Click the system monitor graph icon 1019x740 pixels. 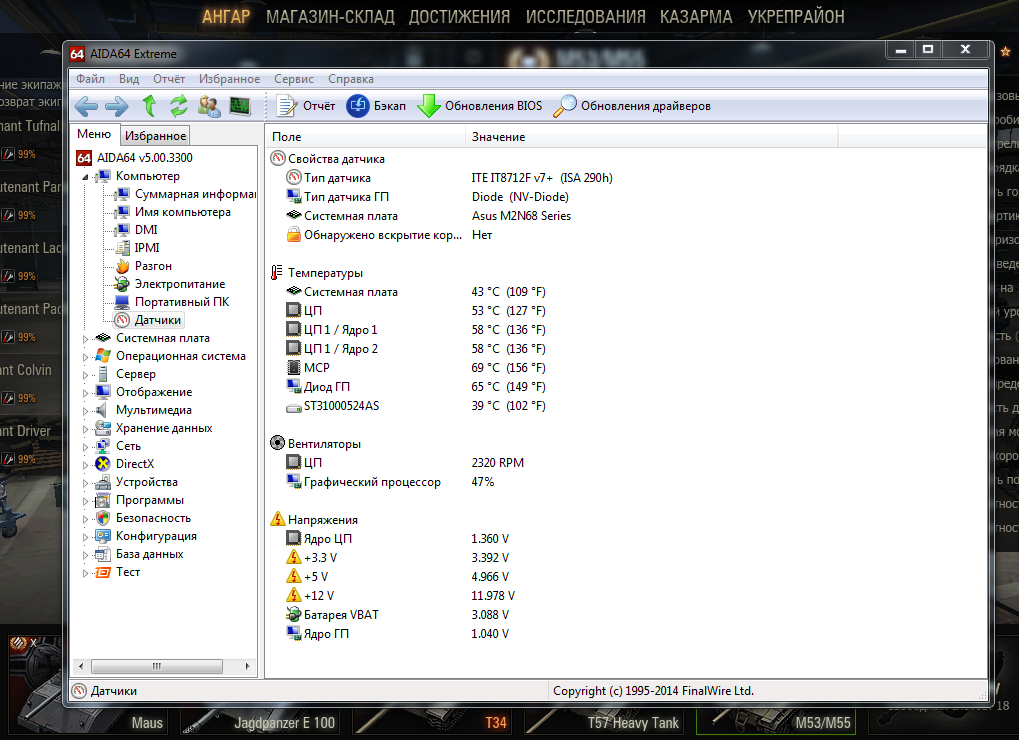pyautogui.click(x=239, y=106)
